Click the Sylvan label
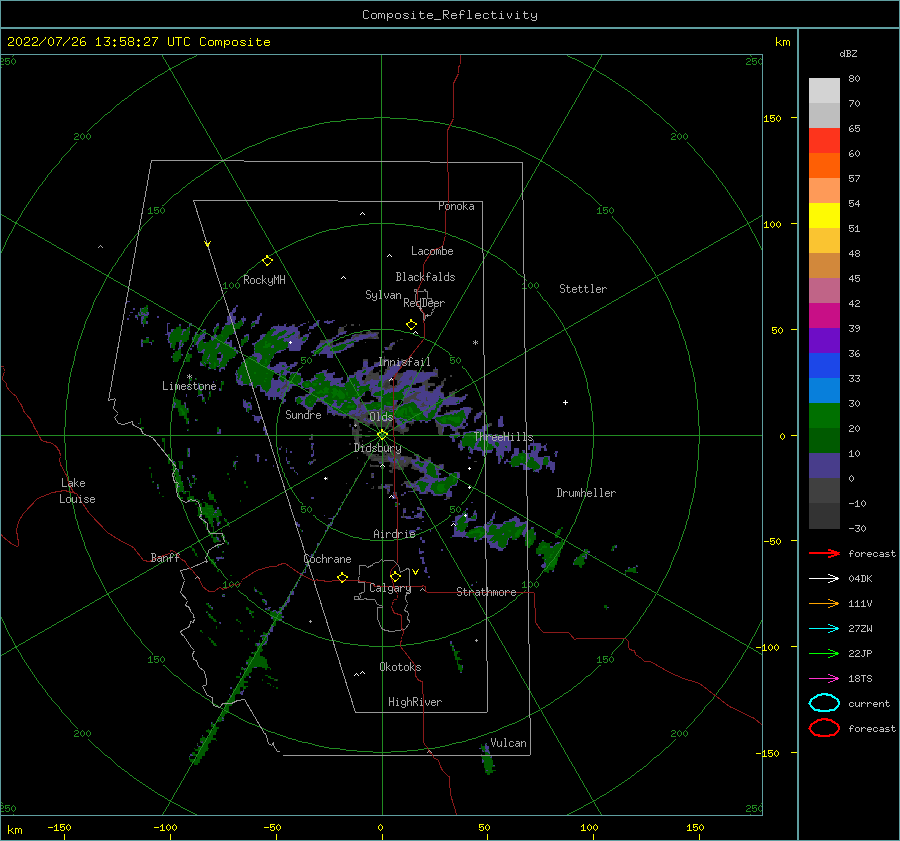 (383, 295)
